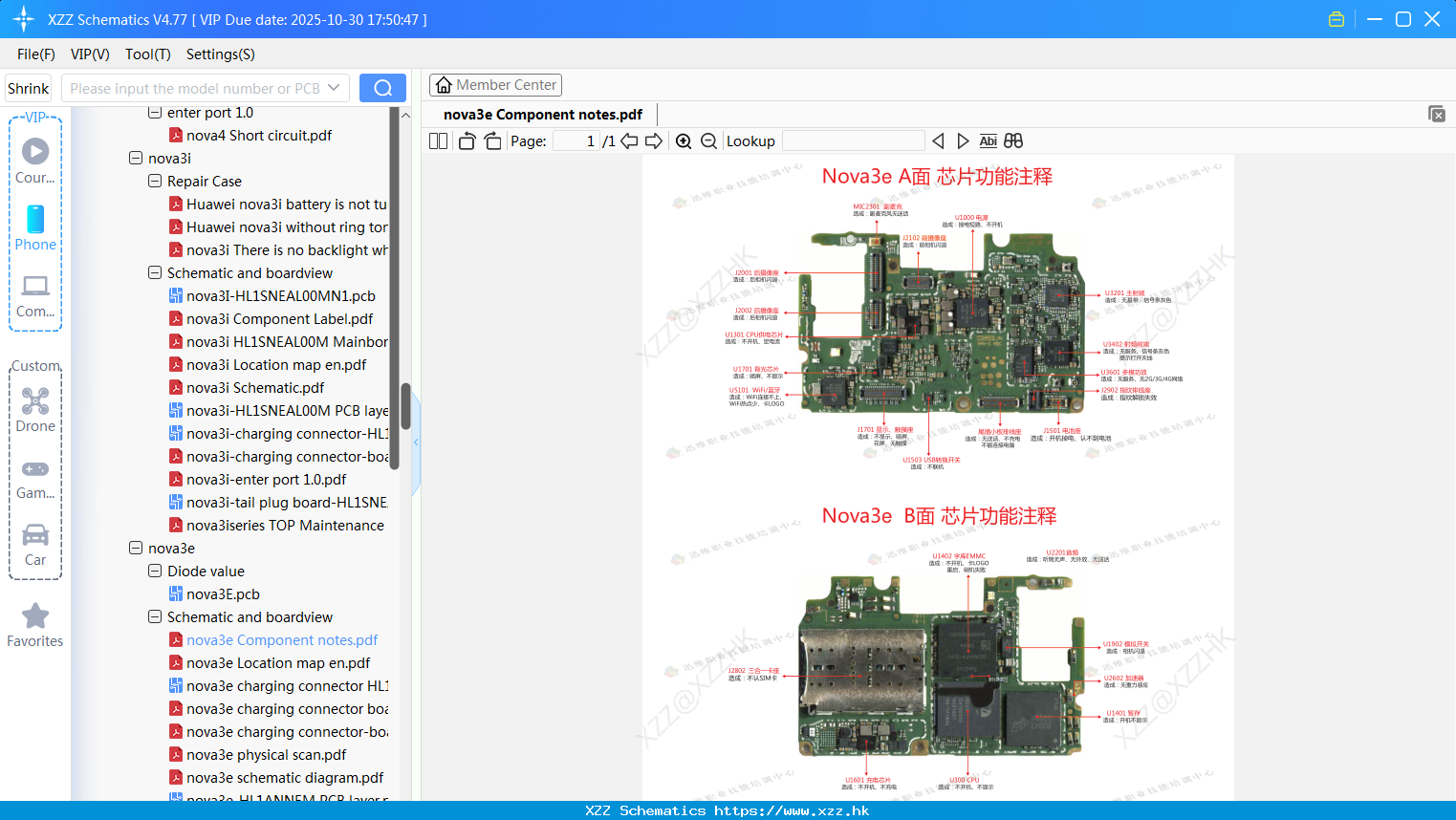Click the window-stack icon right of the document tab
Viewport: 1456px width, 820px height.
pyautogui.click(x=1437, y=114)
